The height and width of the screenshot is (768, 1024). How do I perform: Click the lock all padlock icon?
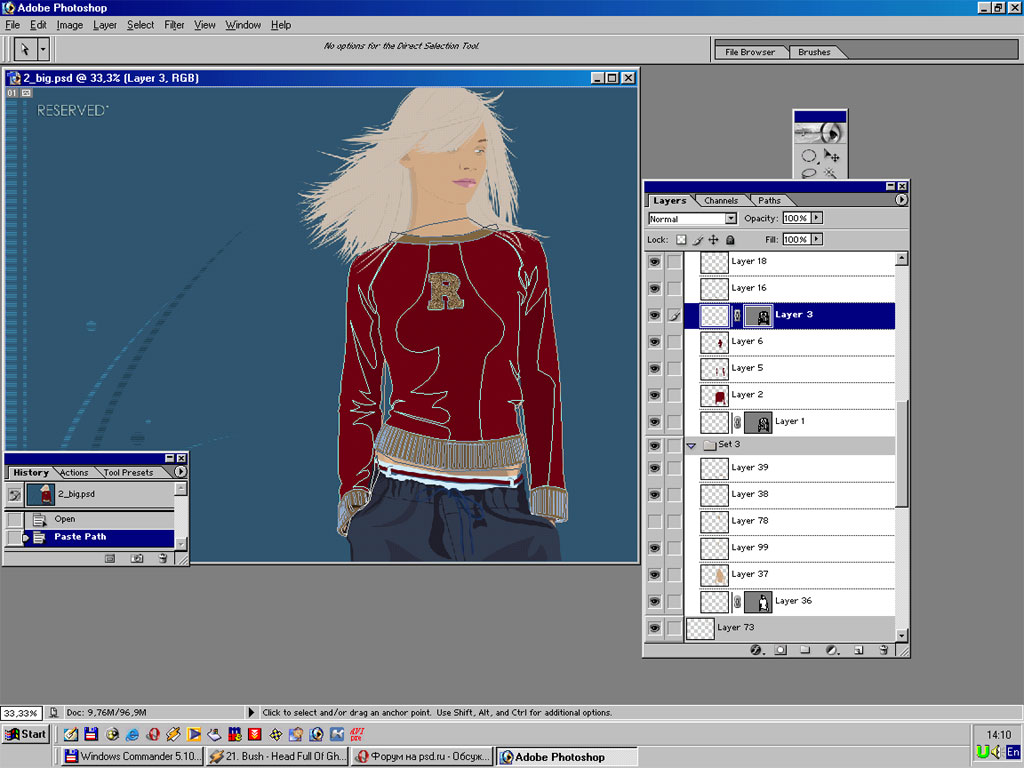point(730,240)
